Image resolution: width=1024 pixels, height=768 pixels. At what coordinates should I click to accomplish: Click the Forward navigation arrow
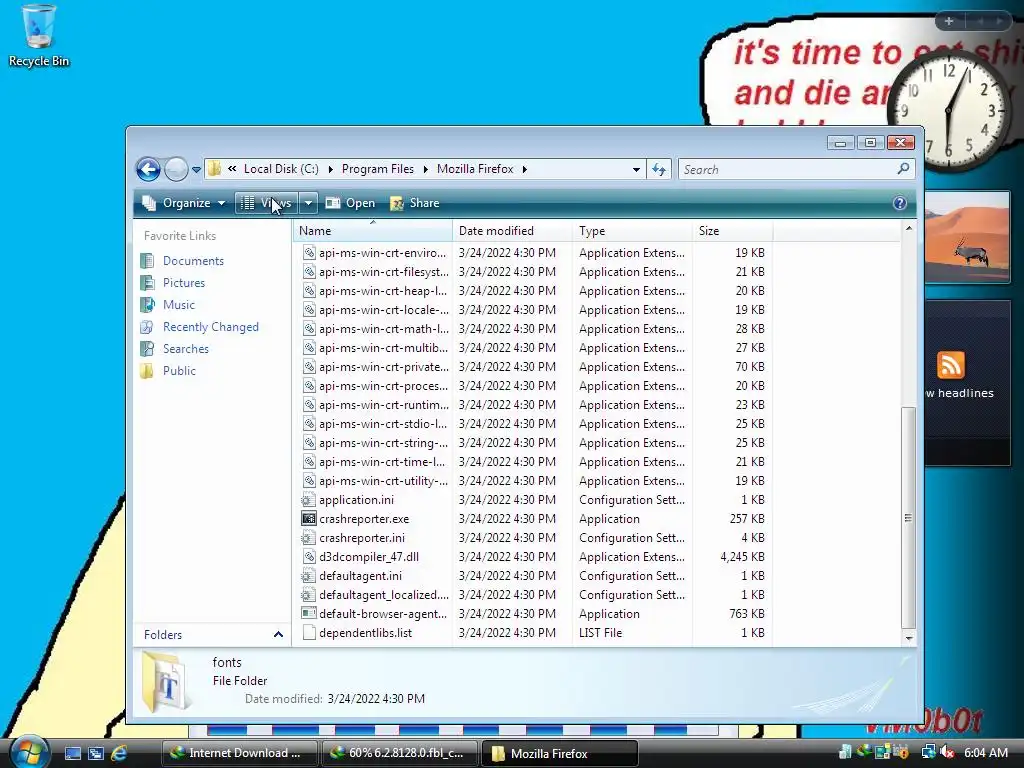click(176, 170)
